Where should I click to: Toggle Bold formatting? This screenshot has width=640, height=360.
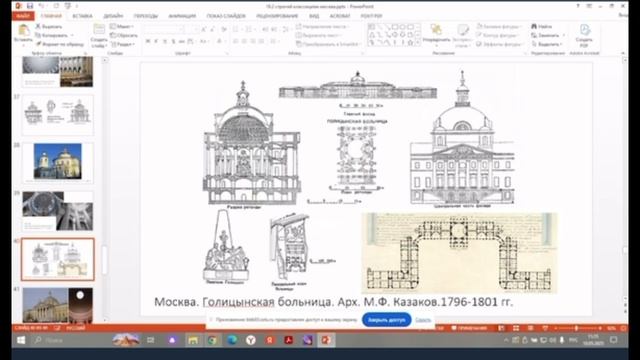(x=148, y=41)
